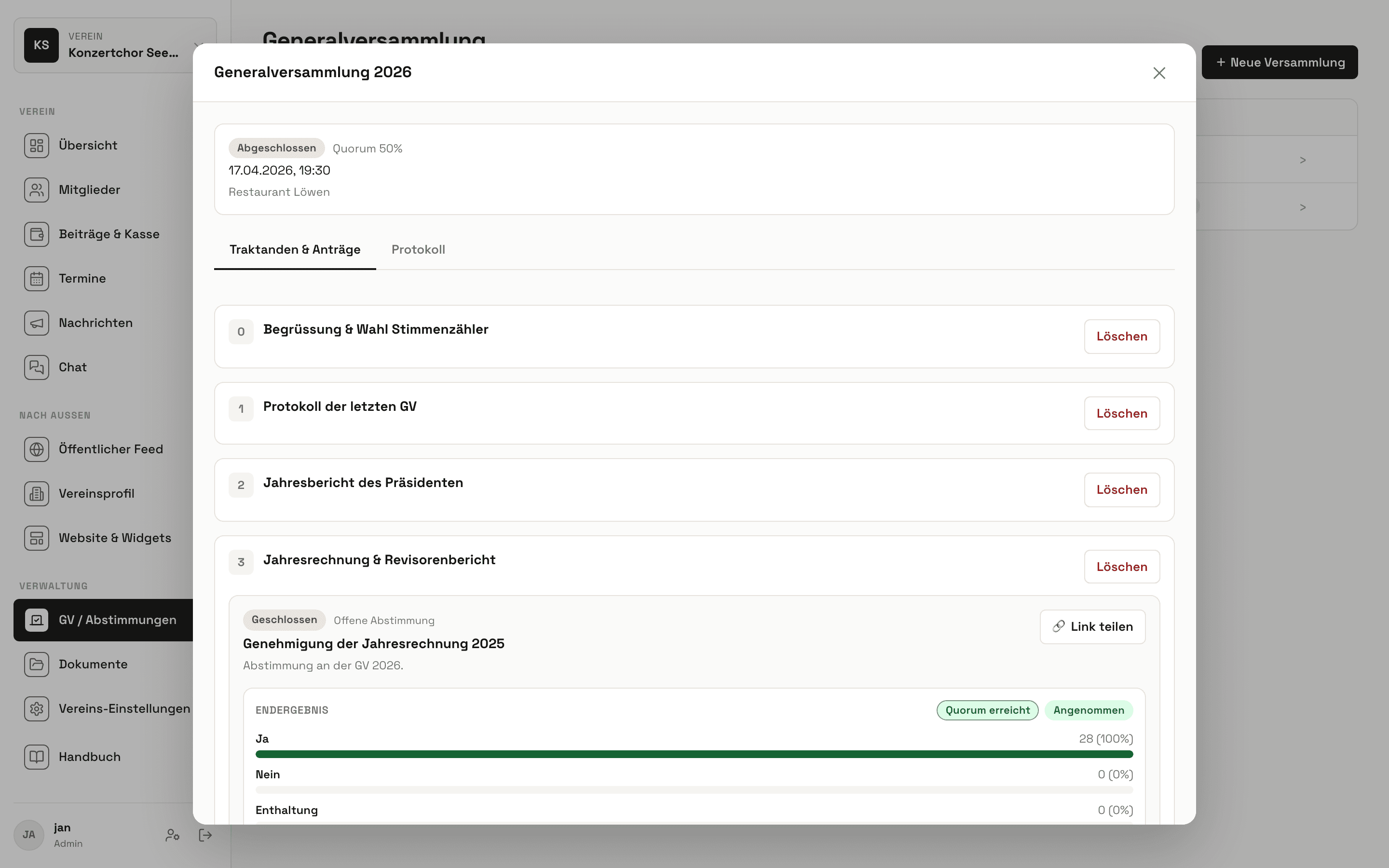
Task: Switch to the Protokoll tab
Action: tap(418, 250)
